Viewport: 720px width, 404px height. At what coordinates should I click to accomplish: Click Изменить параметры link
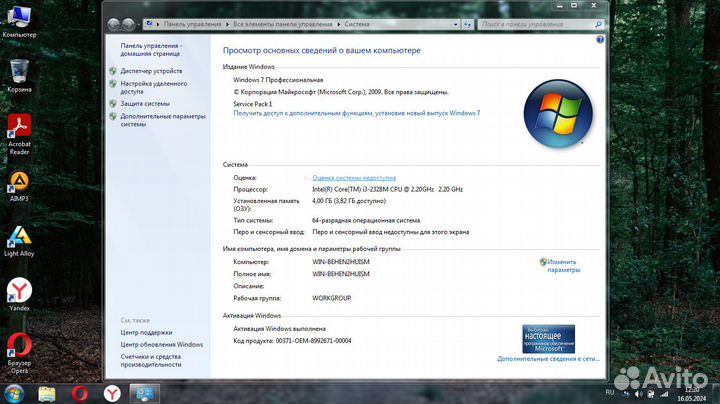point(563,266)
